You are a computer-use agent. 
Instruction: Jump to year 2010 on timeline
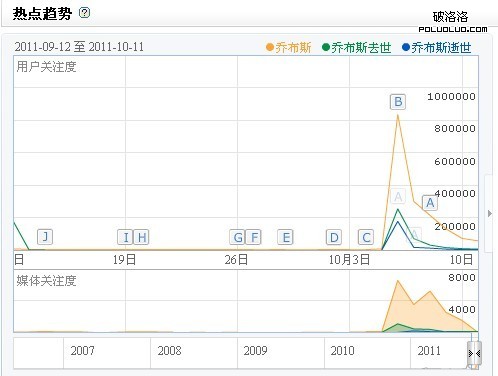coord(342,351)
